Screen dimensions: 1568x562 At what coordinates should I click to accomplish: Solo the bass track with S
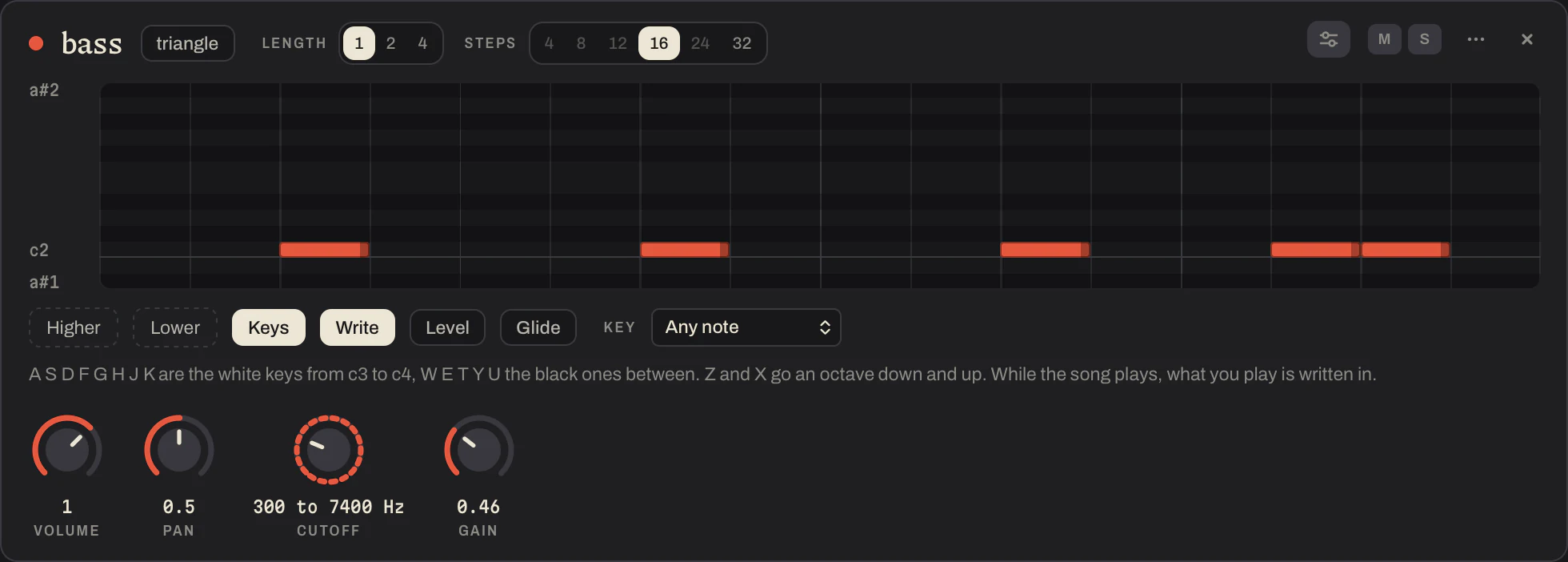(x=1424, y=39)
